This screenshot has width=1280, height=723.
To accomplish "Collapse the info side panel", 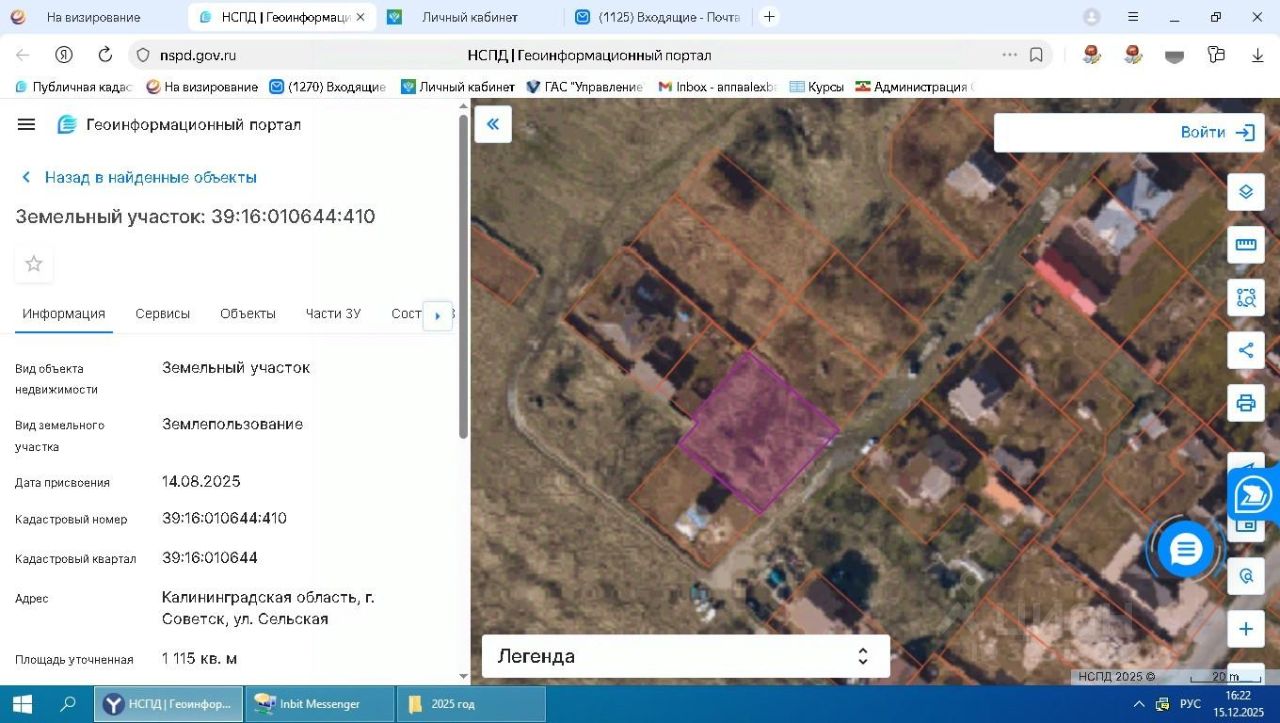I will (x=493, y=124).
